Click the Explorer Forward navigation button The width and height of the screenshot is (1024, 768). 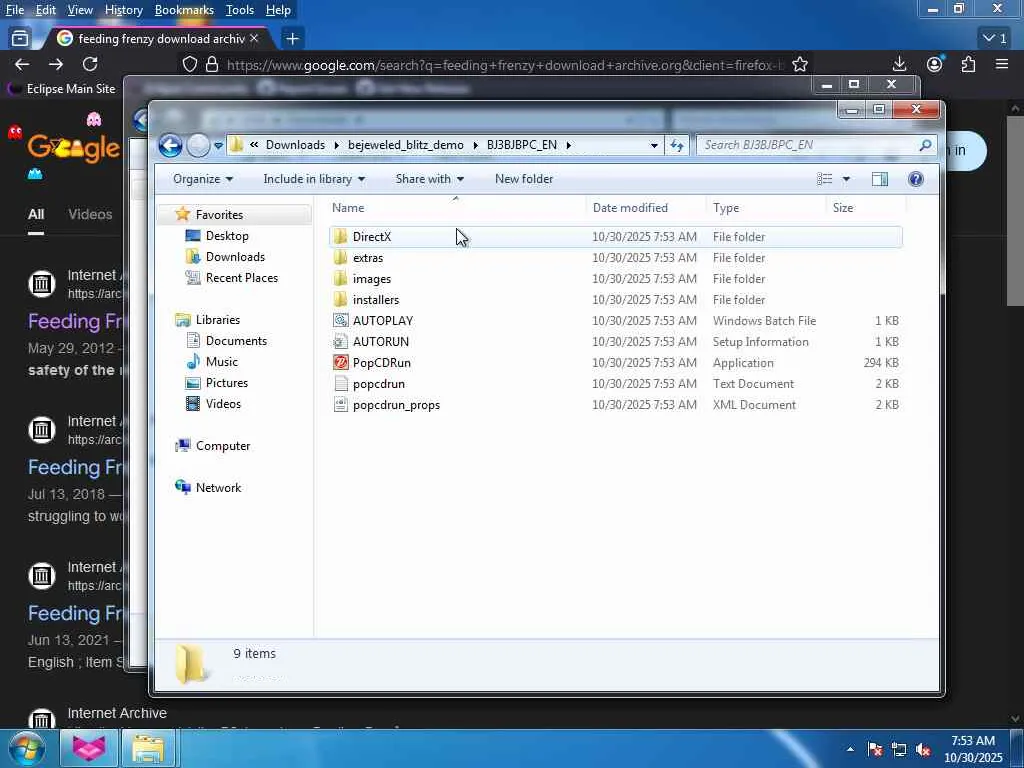(199, 145)
